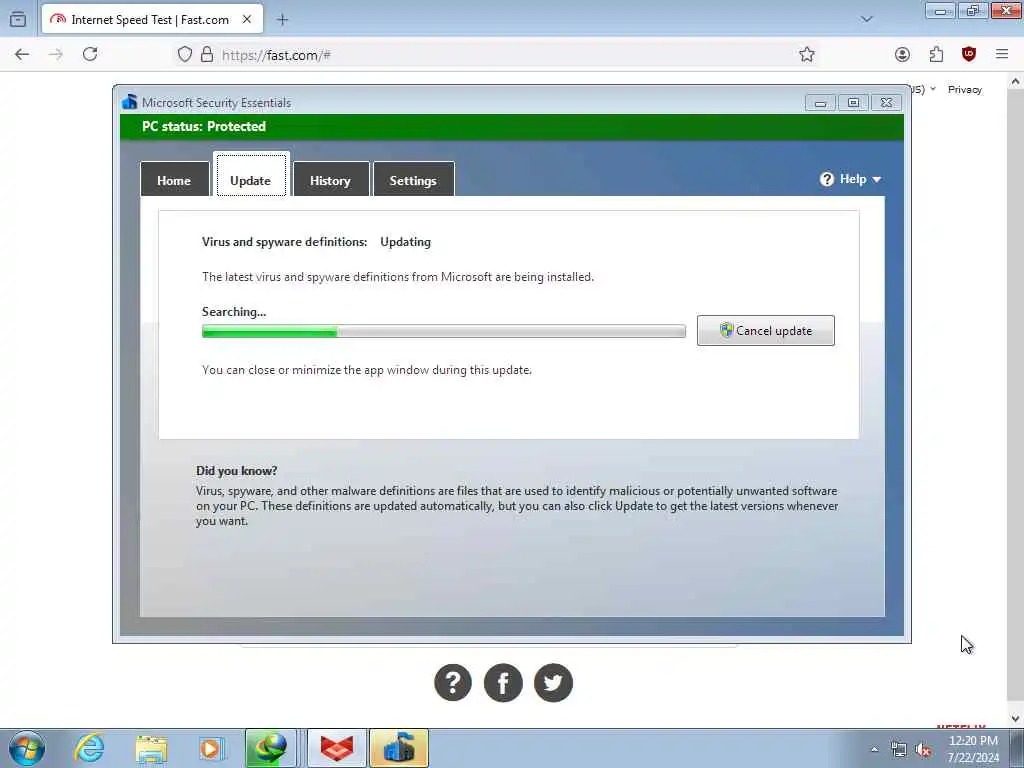Open the uBlock Origin extension icon

pyautogui.click(x=969, y=54)
